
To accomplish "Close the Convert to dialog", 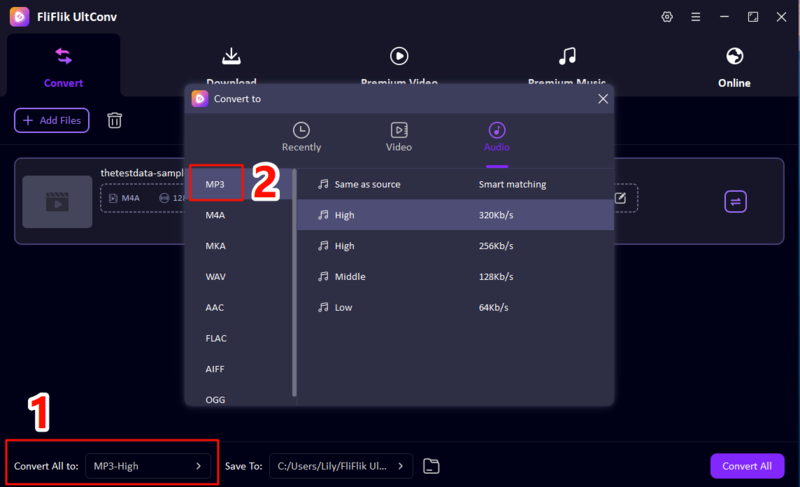I will (602, 99).
